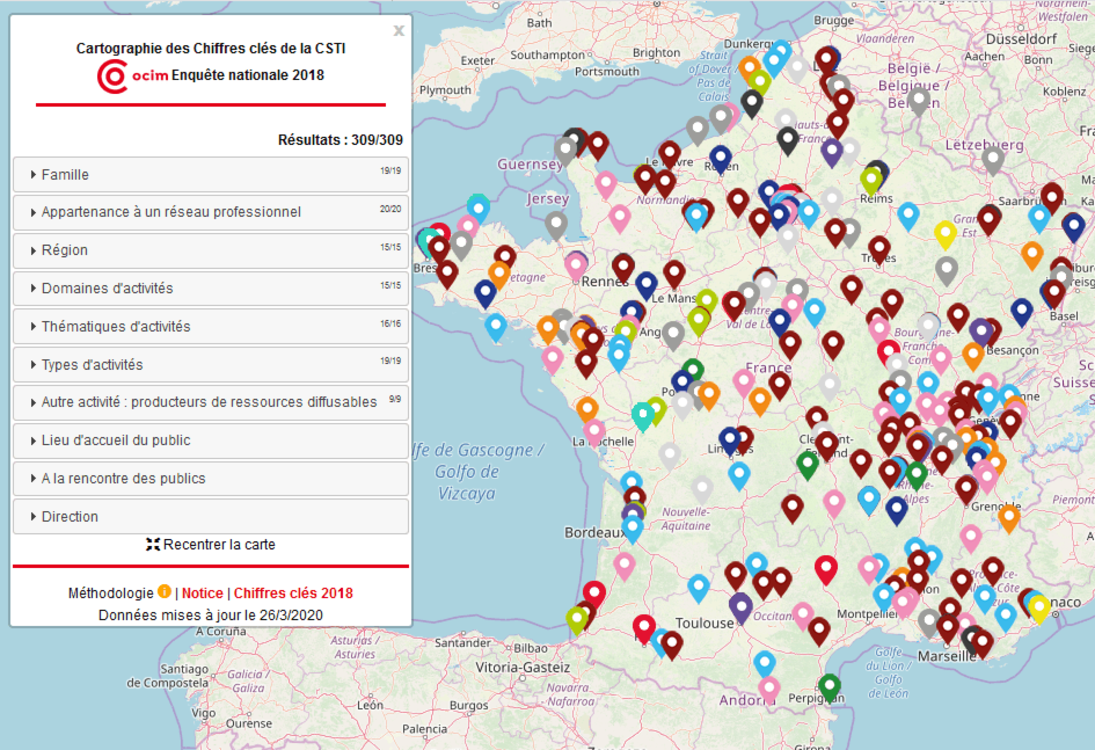Screen dimensions: 1095x750
Task: Expand the Famille filter section
Action: (x=211, y=175)
